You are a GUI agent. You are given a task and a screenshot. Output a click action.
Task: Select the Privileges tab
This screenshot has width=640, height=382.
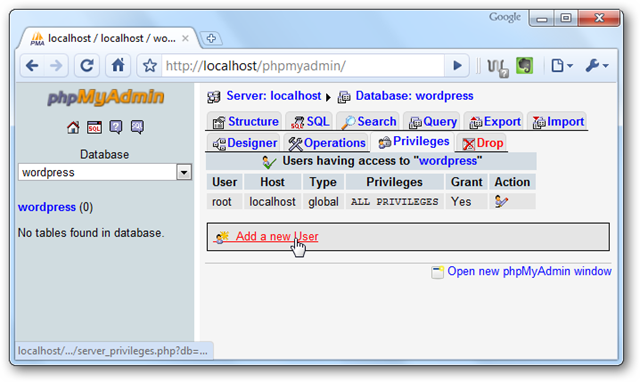[413, 142]
